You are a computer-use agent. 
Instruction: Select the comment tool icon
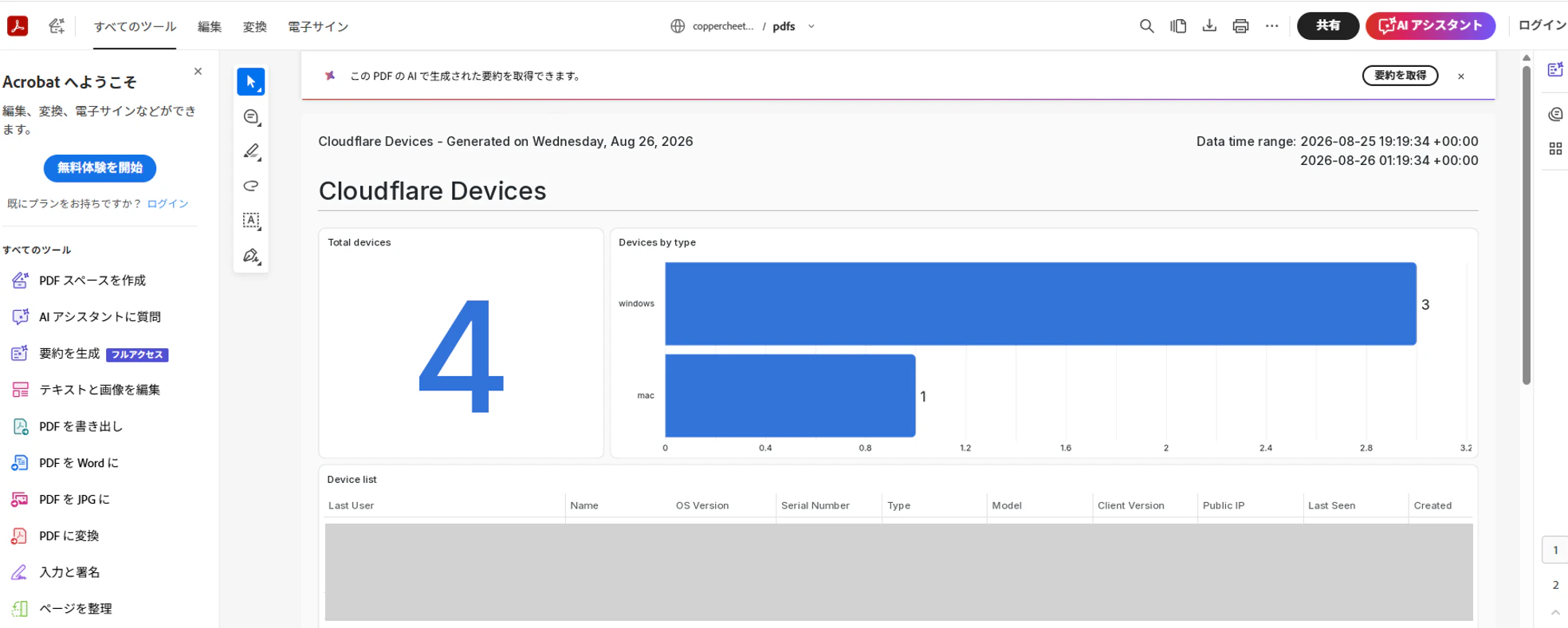(x=251, y=116)
